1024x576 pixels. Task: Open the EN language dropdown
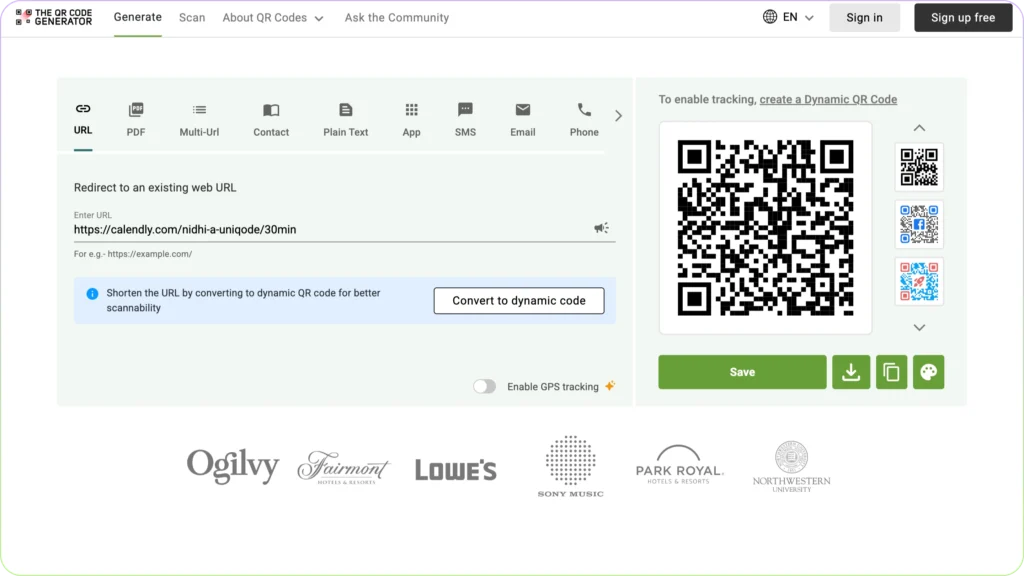point(789,17)
